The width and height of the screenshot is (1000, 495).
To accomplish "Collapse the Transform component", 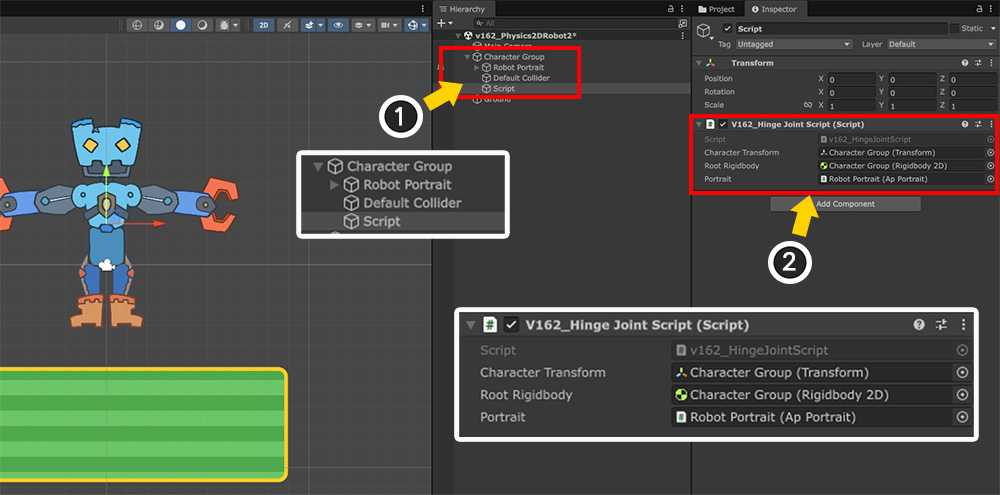I will pyautogui.click(x=700, y=63).
